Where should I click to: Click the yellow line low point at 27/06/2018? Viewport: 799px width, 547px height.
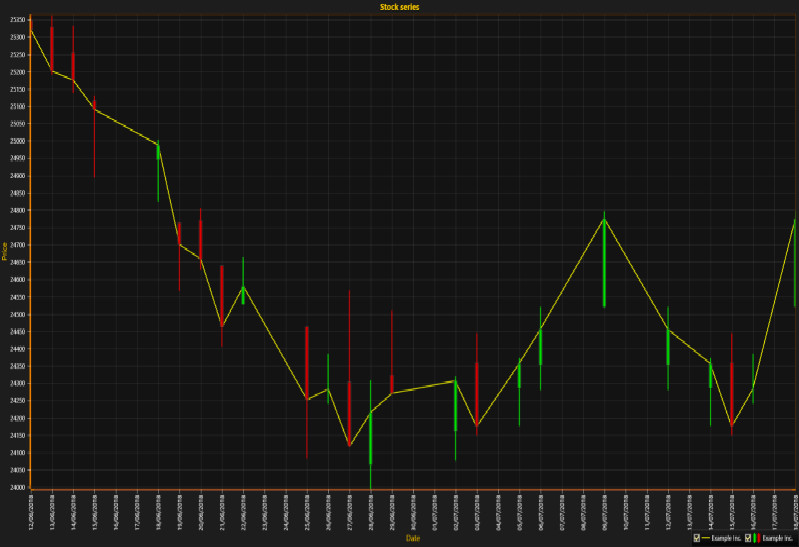pos(349,446)
